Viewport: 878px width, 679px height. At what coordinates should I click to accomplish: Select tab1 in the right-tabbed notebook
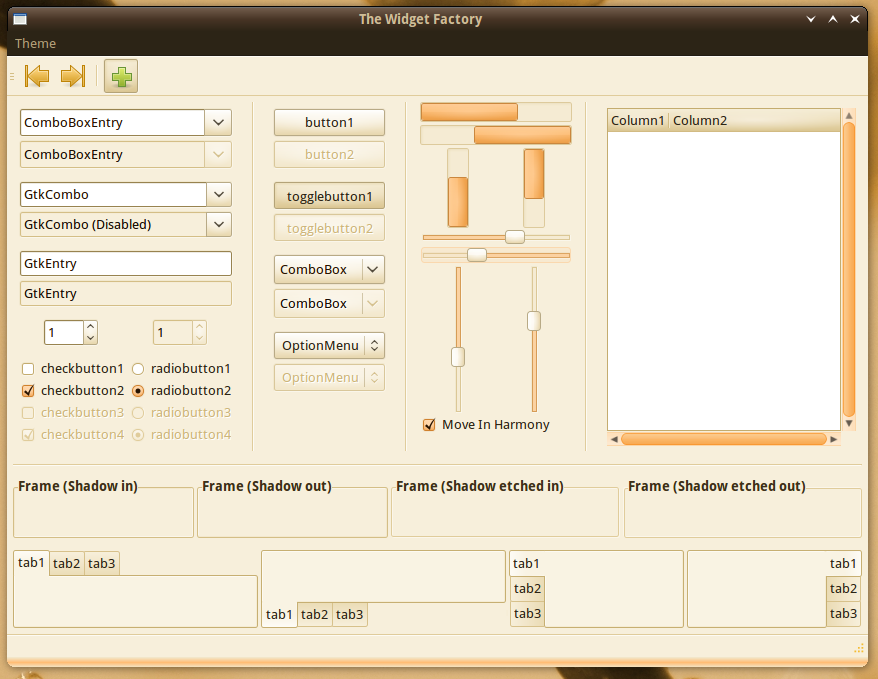tap(843, 564)
